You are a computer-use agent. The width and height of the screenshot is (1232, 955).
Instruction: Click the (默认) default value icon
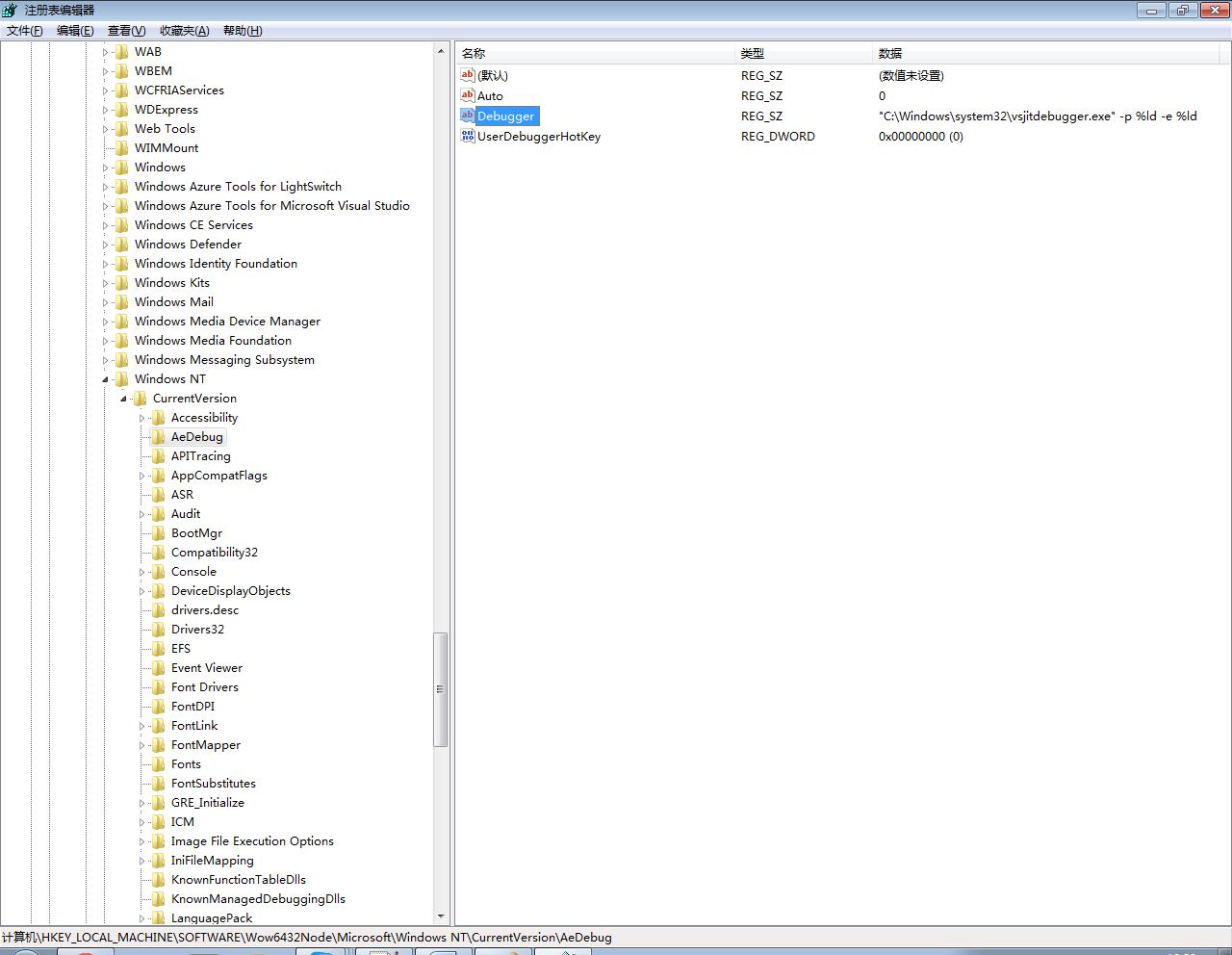pyautogui.click(x=468, y=75)
